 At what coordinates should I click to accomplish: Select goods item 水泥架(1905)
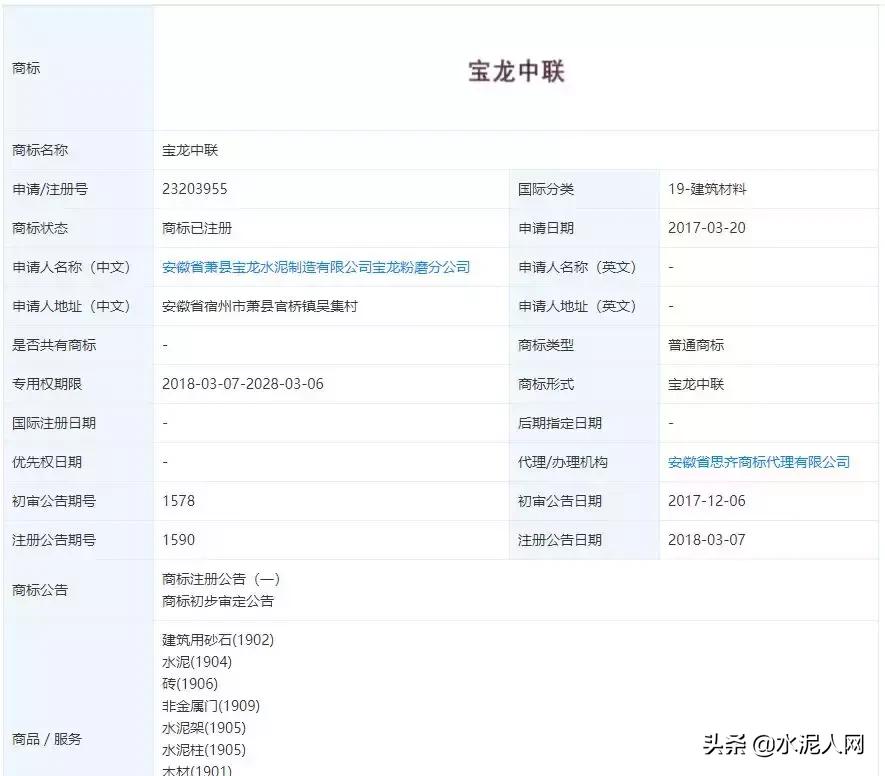tap(204, 728)
